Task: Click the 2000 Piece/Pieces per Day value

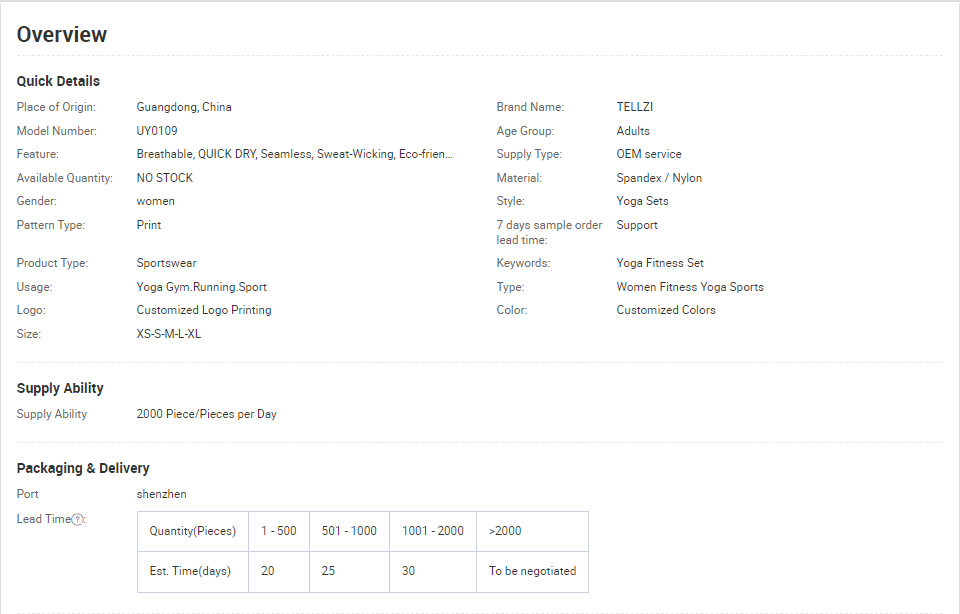Action: coord(206,414)
